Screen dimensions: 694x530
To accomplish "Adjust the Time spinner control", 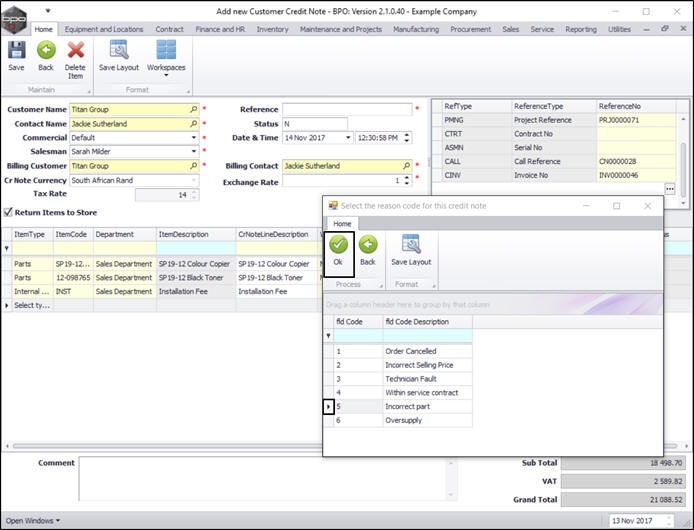I will (x=407, y=138).
